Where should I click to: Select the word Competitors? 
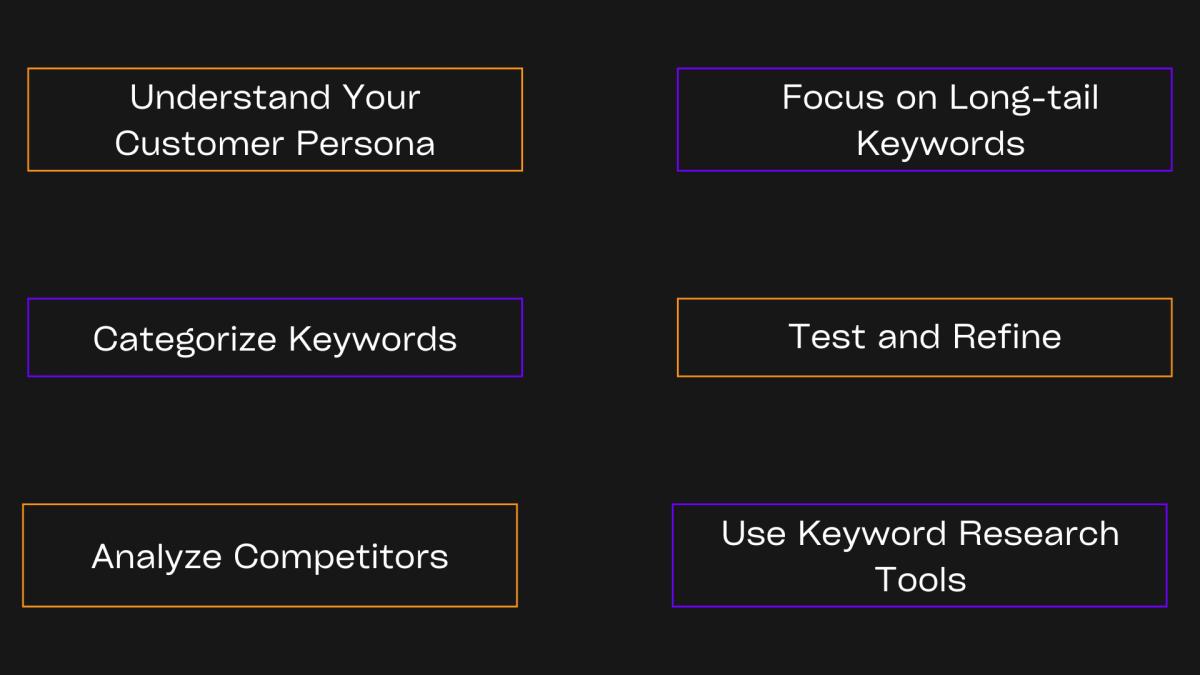click(341, 556)
